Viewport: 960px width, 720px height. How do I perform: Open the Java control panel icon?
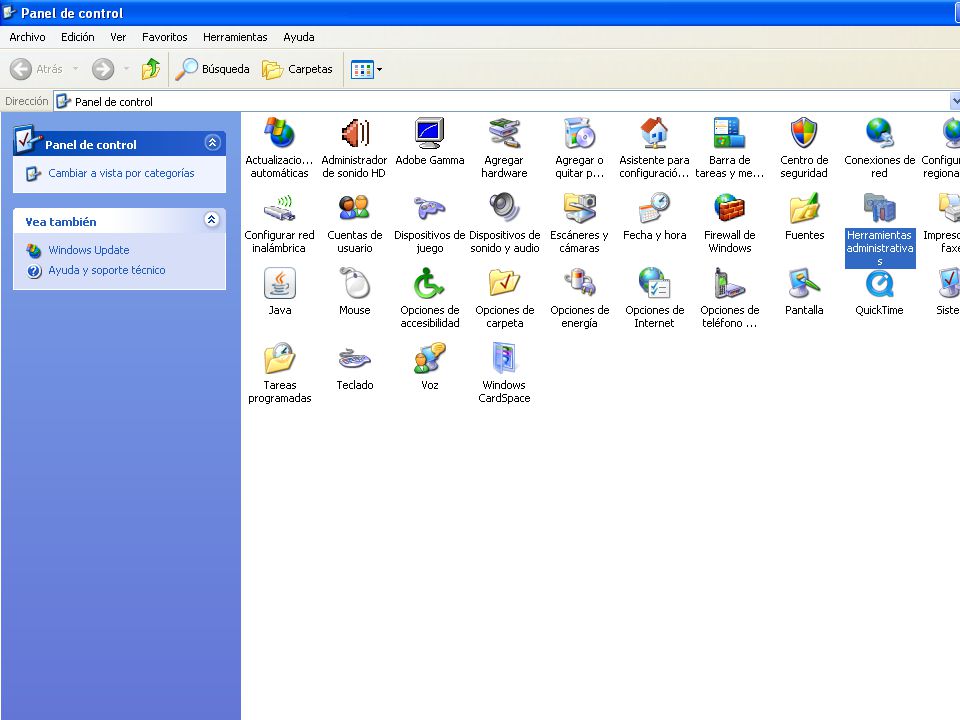point(279,283)
